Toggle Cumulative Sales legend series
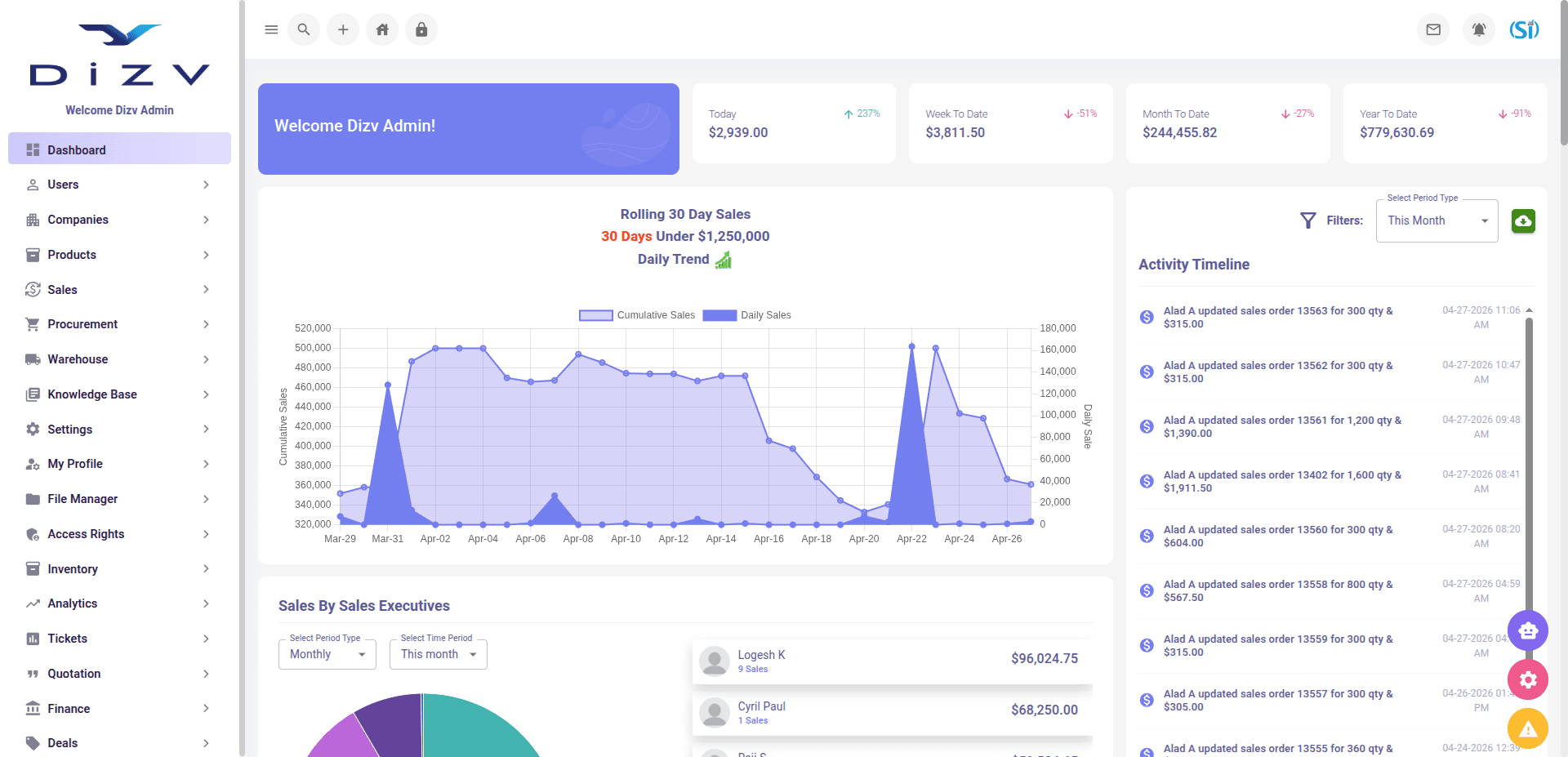 tap(637, 315)
